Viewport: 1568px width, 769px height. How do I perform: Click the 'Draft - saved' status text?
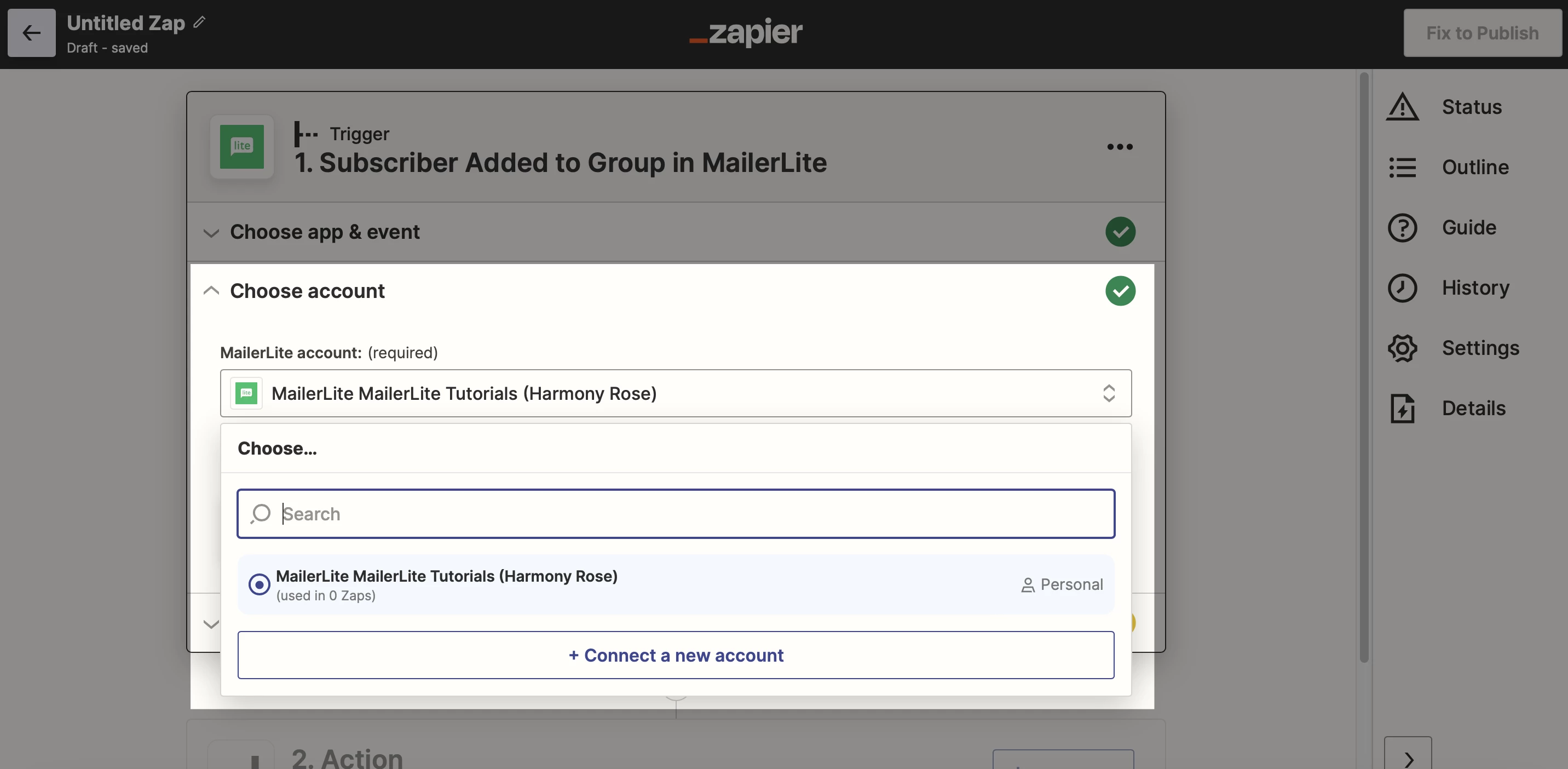[107, 48]
